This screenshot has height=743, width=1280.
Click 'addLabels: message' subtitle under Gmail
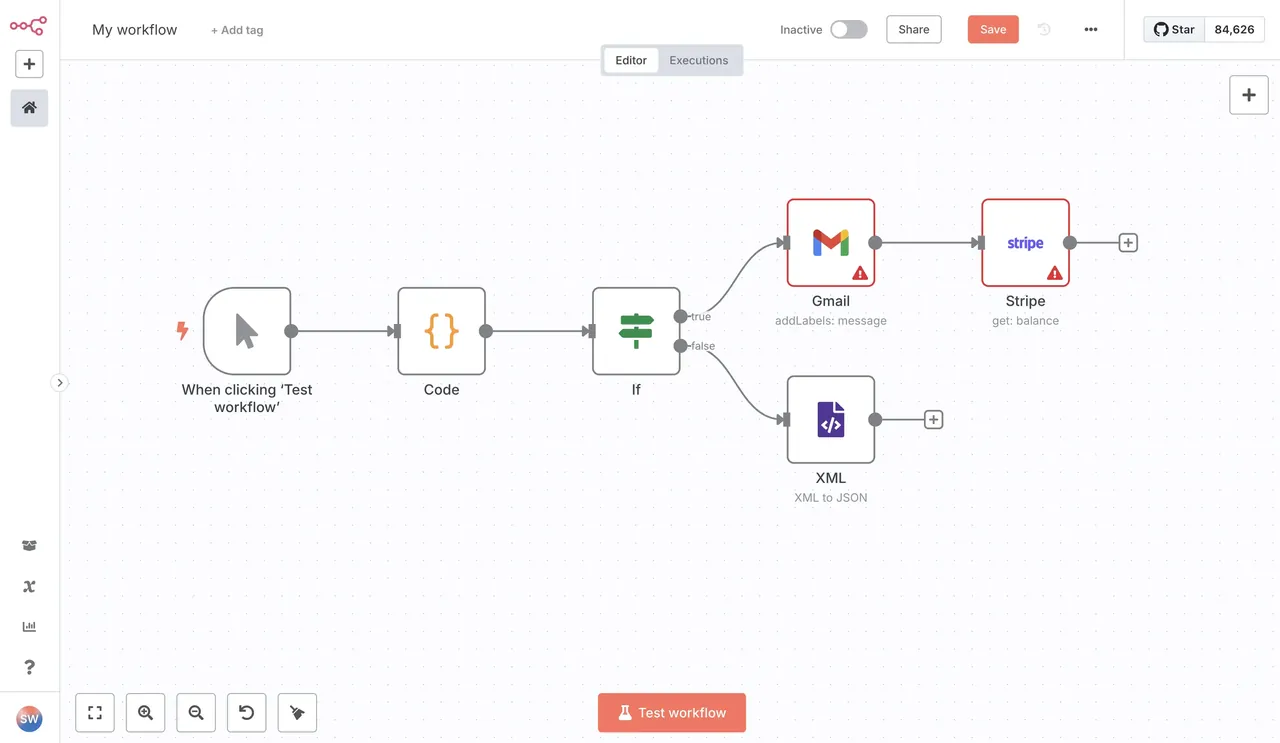(831, 321)
